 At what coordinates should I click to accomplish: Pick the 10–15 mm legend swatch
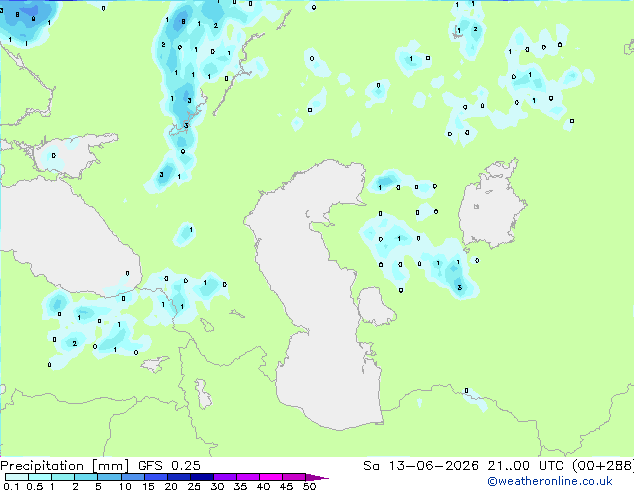132,477
